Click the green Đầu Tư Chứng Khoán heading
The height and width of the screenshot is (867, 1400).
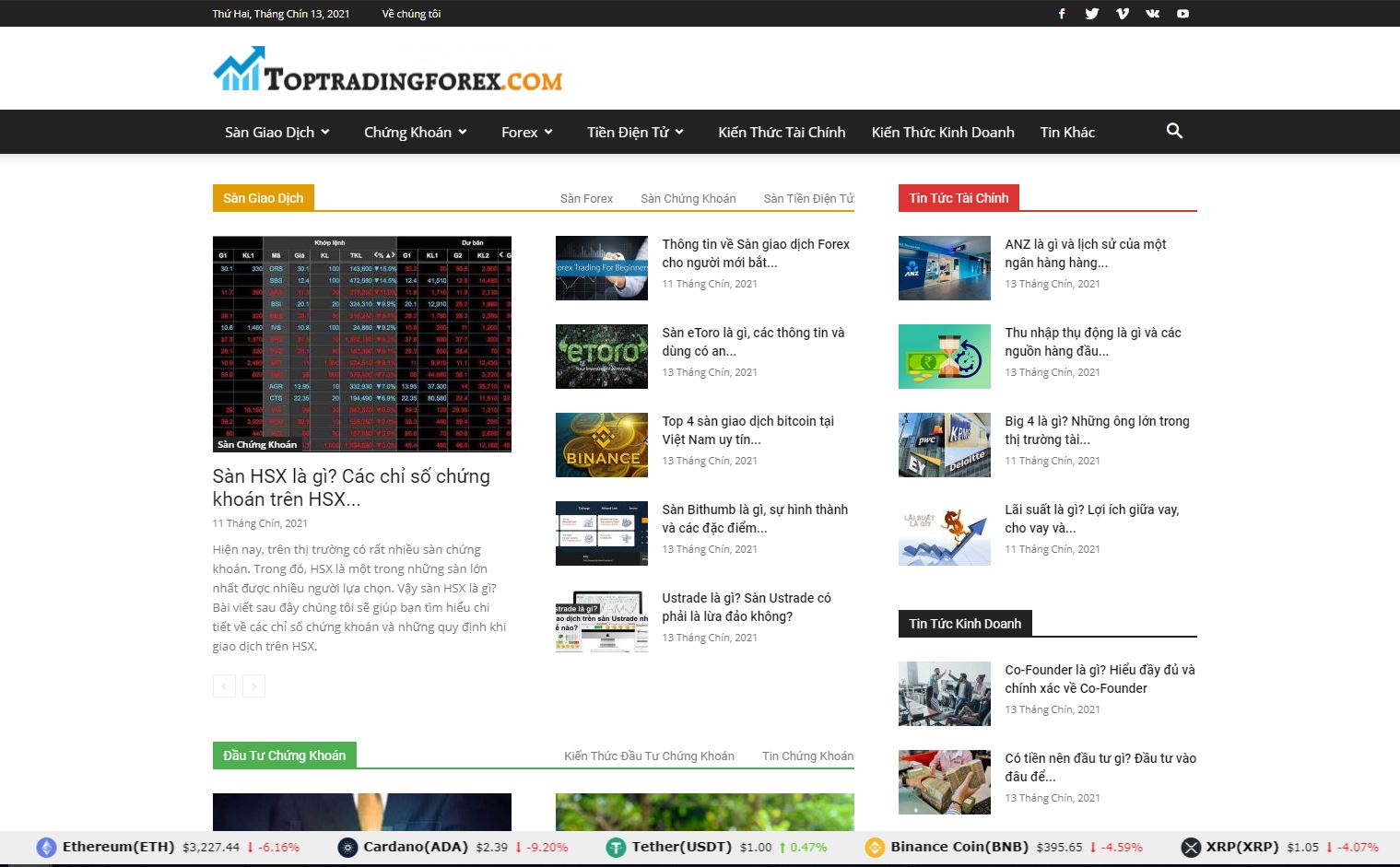click(285, 756)
